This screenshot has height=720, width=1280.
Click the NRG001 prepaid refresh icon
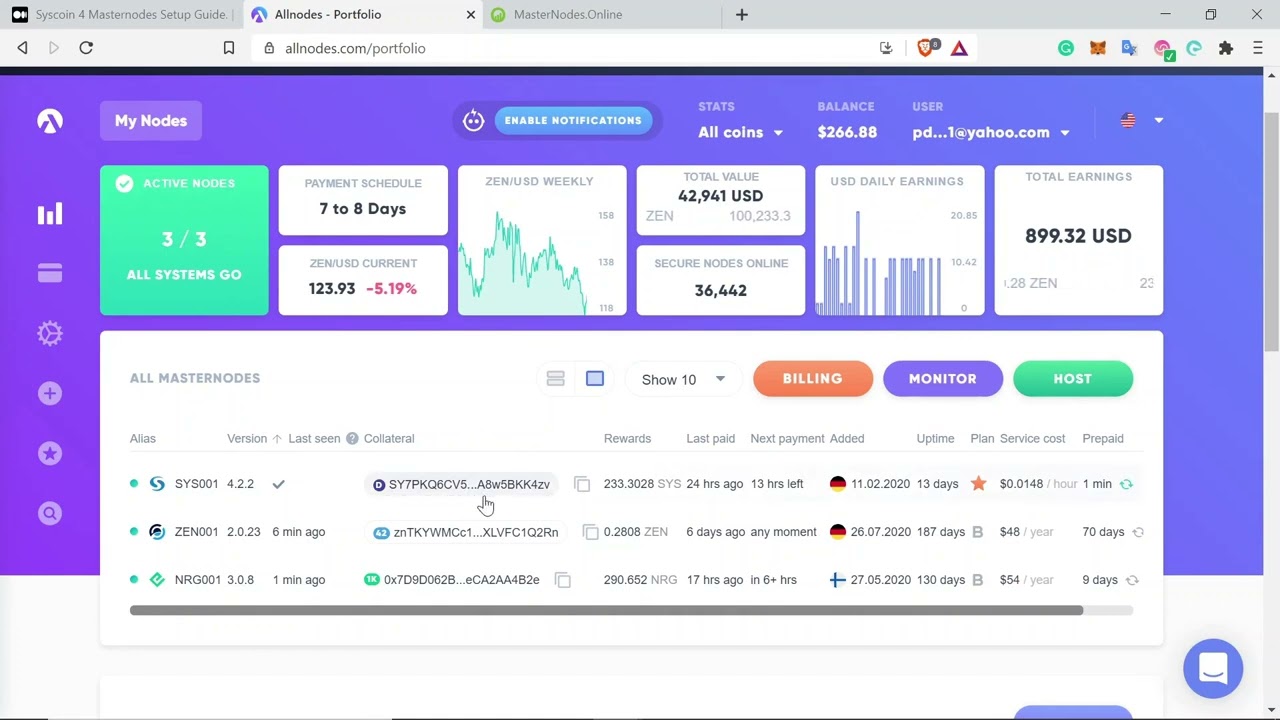pyautogui.click(x=1132, y=580)
